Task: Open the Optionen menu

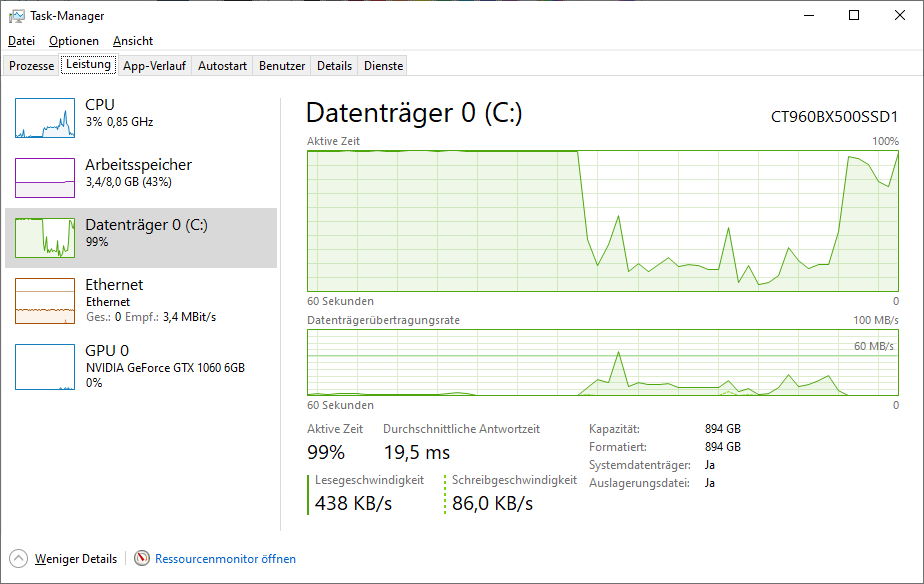Action: pos(74,41)
